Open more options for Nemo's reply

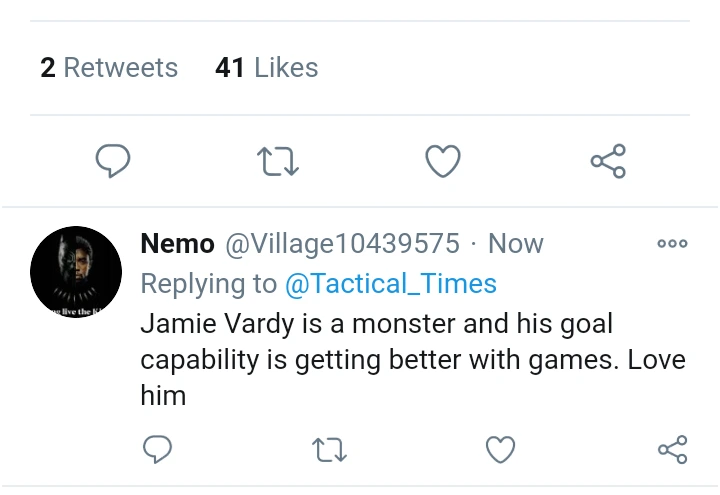click(x=672, y=243)
